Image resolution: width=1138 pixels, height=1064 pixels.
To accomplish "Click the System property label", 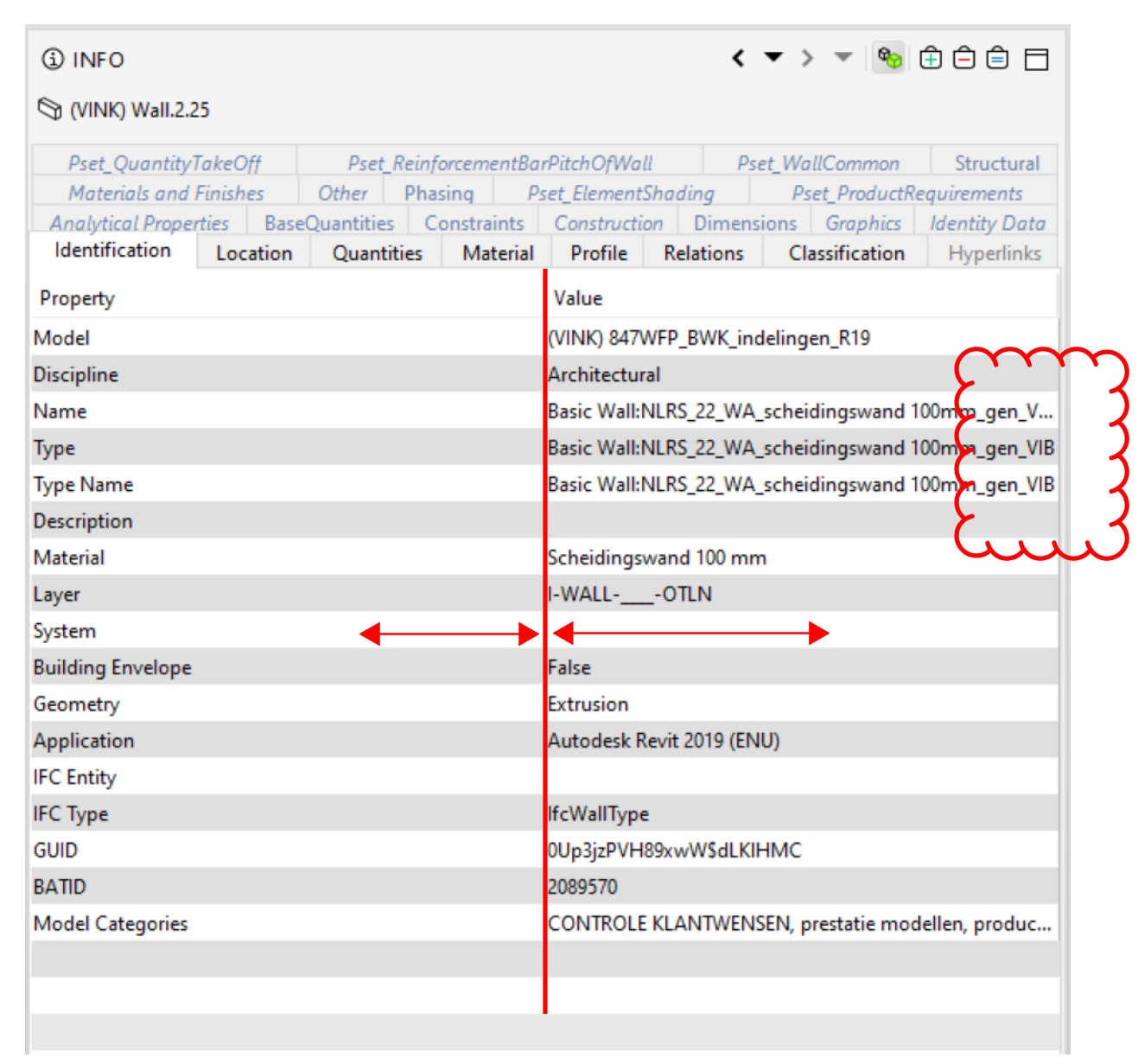I will point(64,631).
